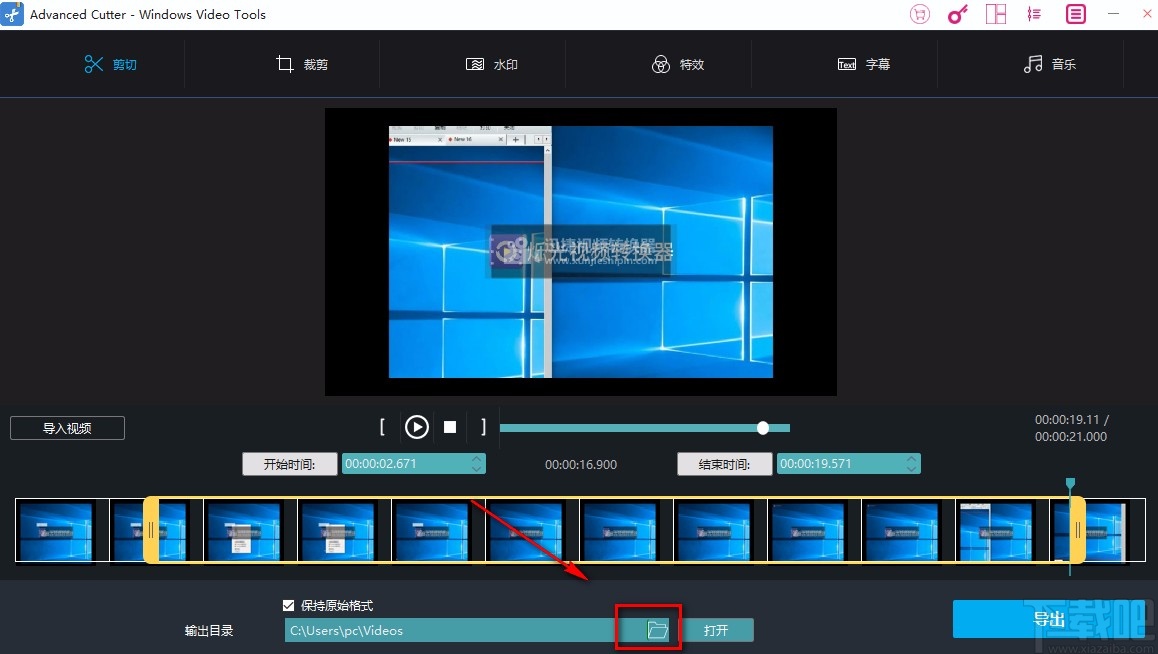Click the key registration icon in titlebar

click(x=957, y=14)
